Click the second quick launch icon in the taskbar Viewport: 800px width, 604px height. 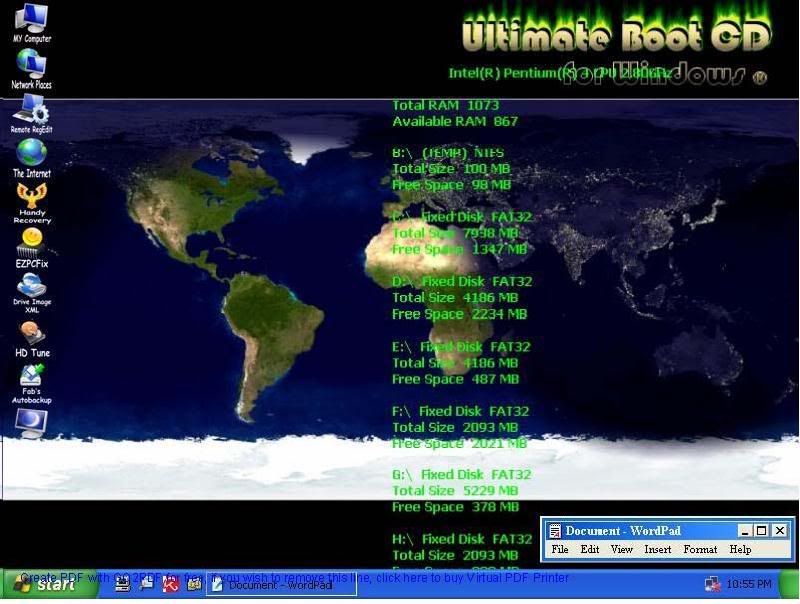click(146, 584)
